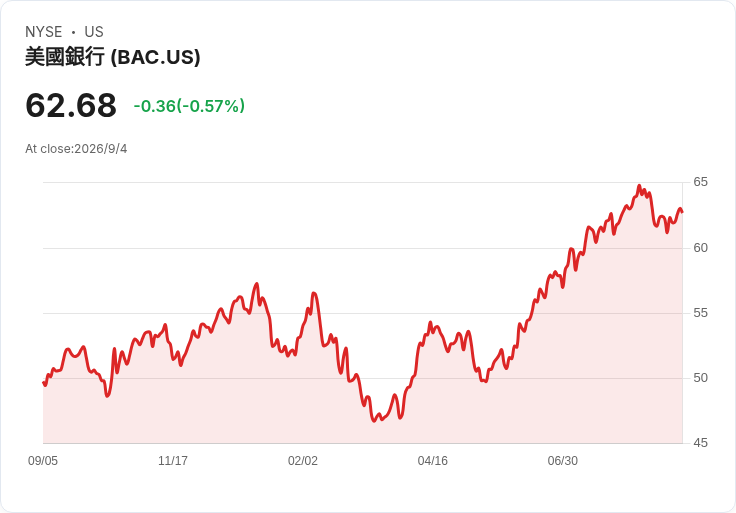The image size is (736, 513).
Task: Click the chart's lowest trough near 47
Action: pos(374,421)
